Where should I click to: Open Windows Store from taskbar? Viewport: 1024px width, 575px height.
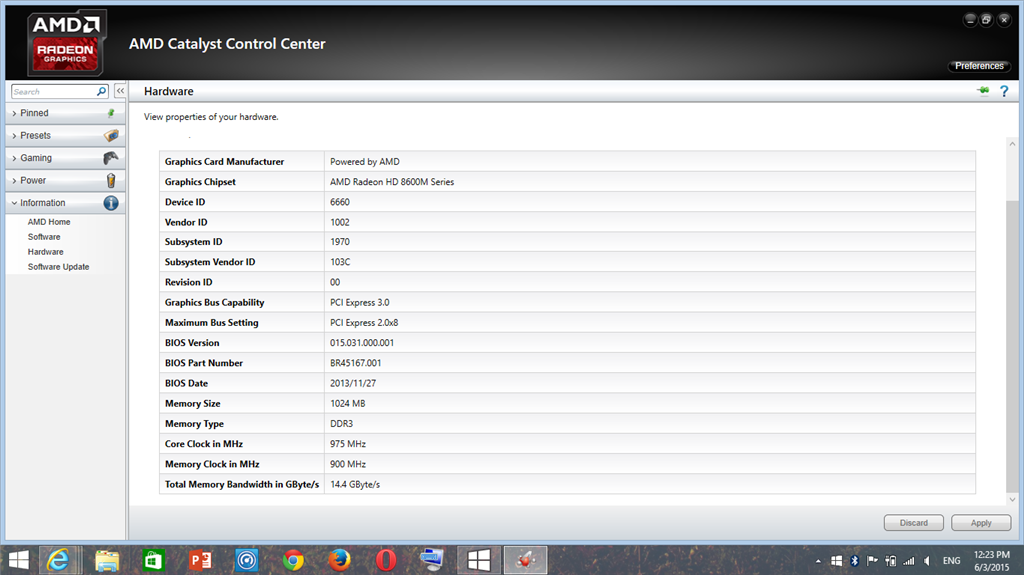(x=153, y=561)
